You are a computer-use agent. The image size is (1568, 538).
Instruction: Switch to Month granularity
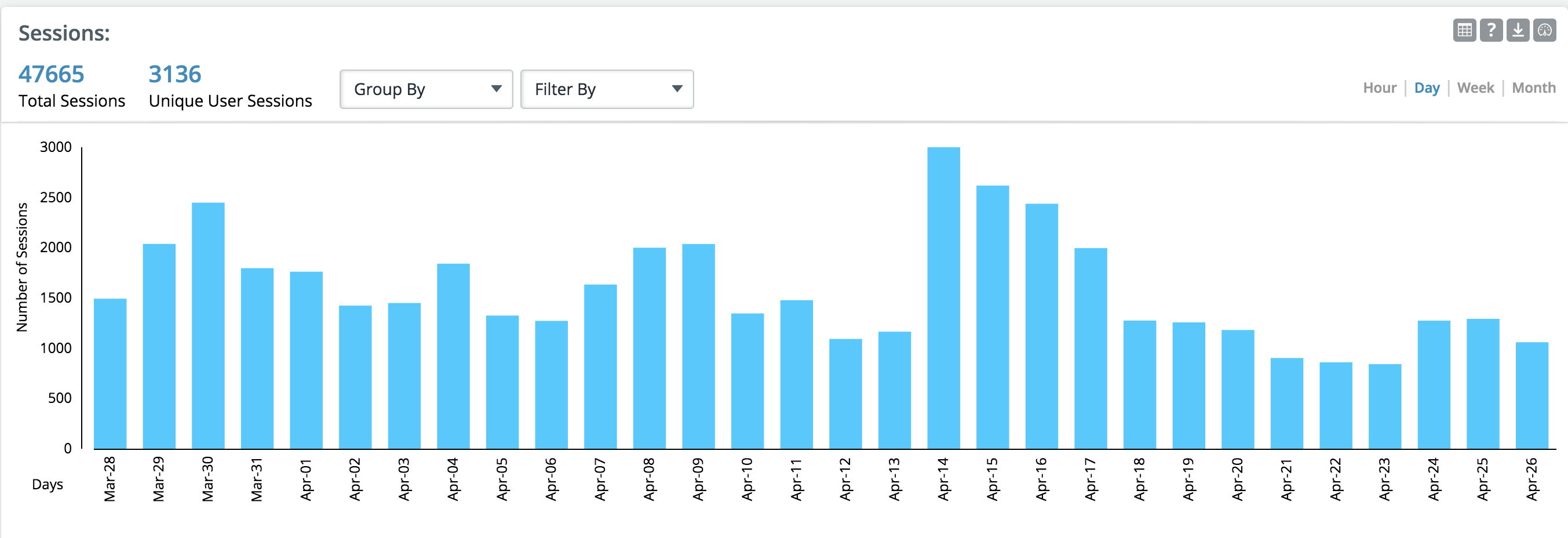1533,88
